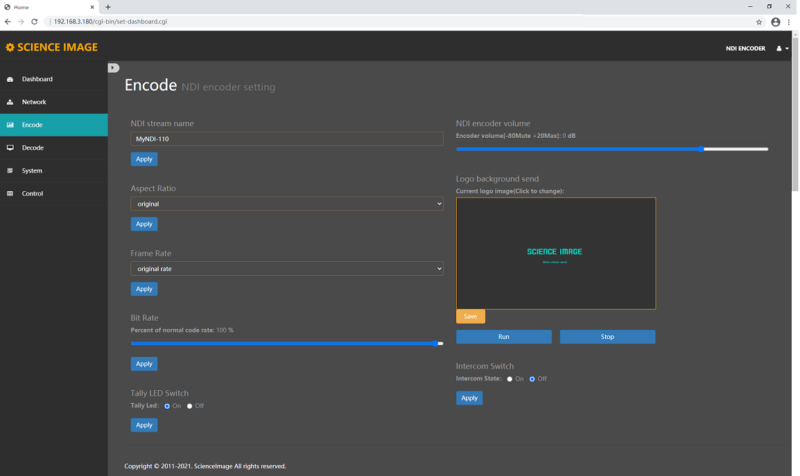Bookmark this page with star icon
800x476 pixels.
pos(759,21)
